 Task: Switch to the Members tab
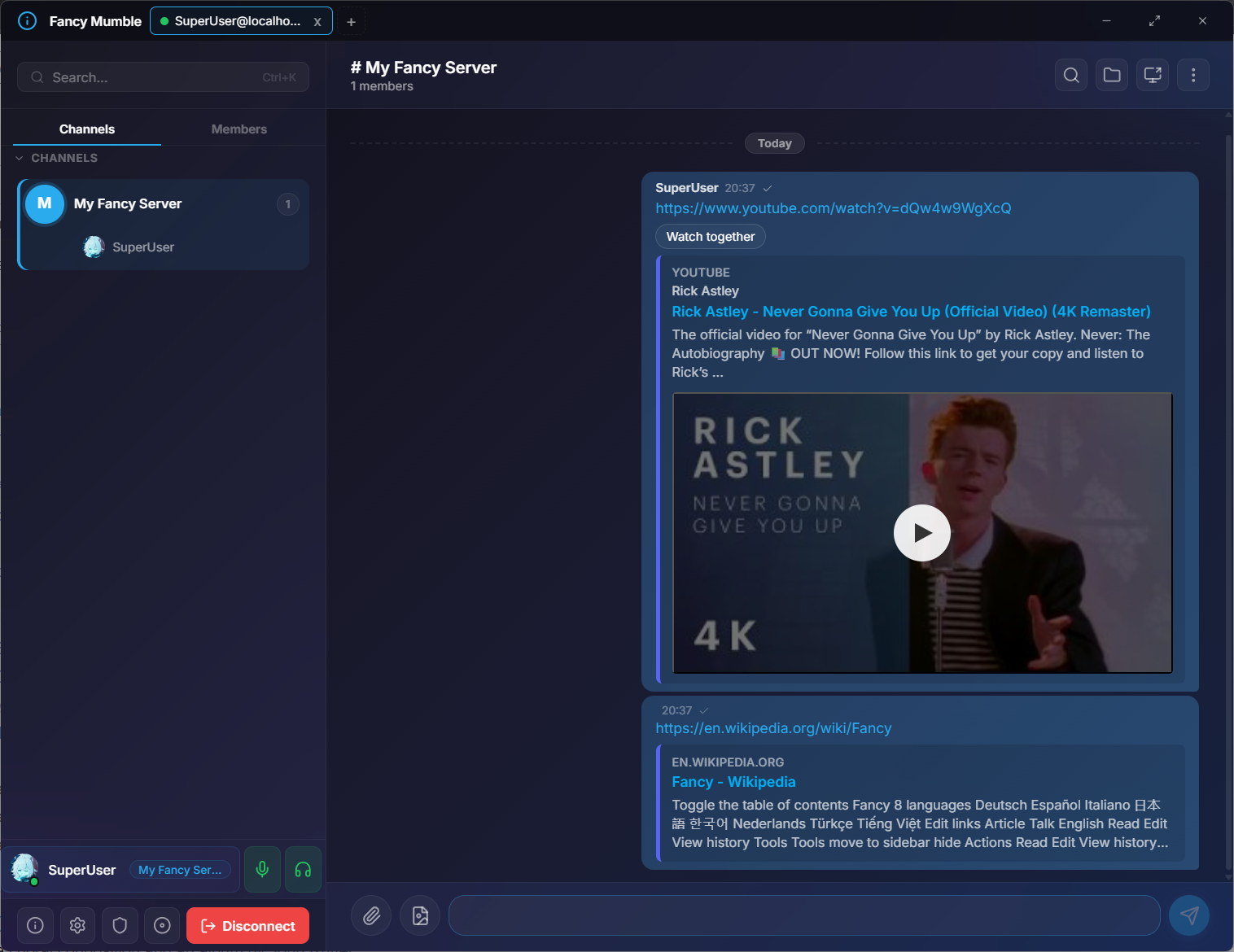(x=238, y=129)
